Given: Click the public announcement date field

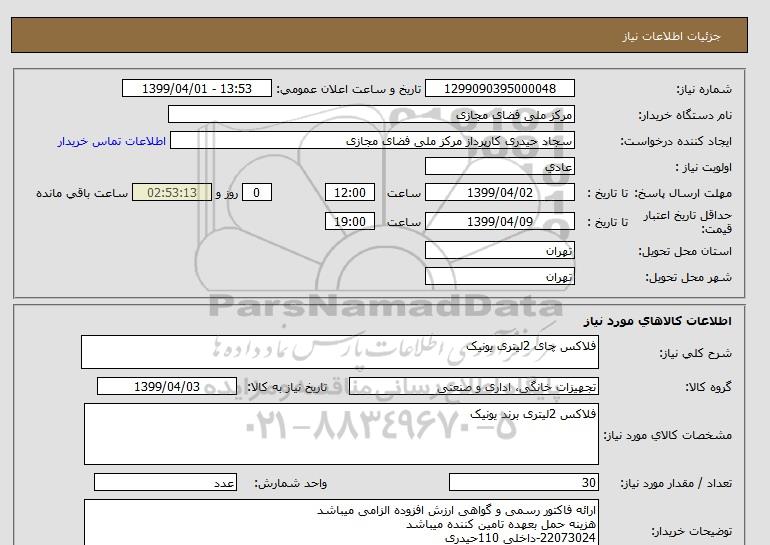Looking at the screenshot, I should [196, 89].
